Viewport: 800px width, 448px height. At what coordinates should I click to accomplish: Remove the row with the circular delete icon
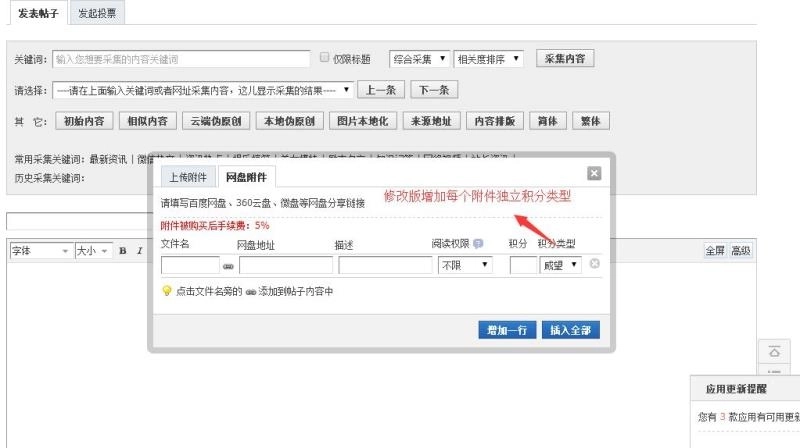tap(594, 264)
